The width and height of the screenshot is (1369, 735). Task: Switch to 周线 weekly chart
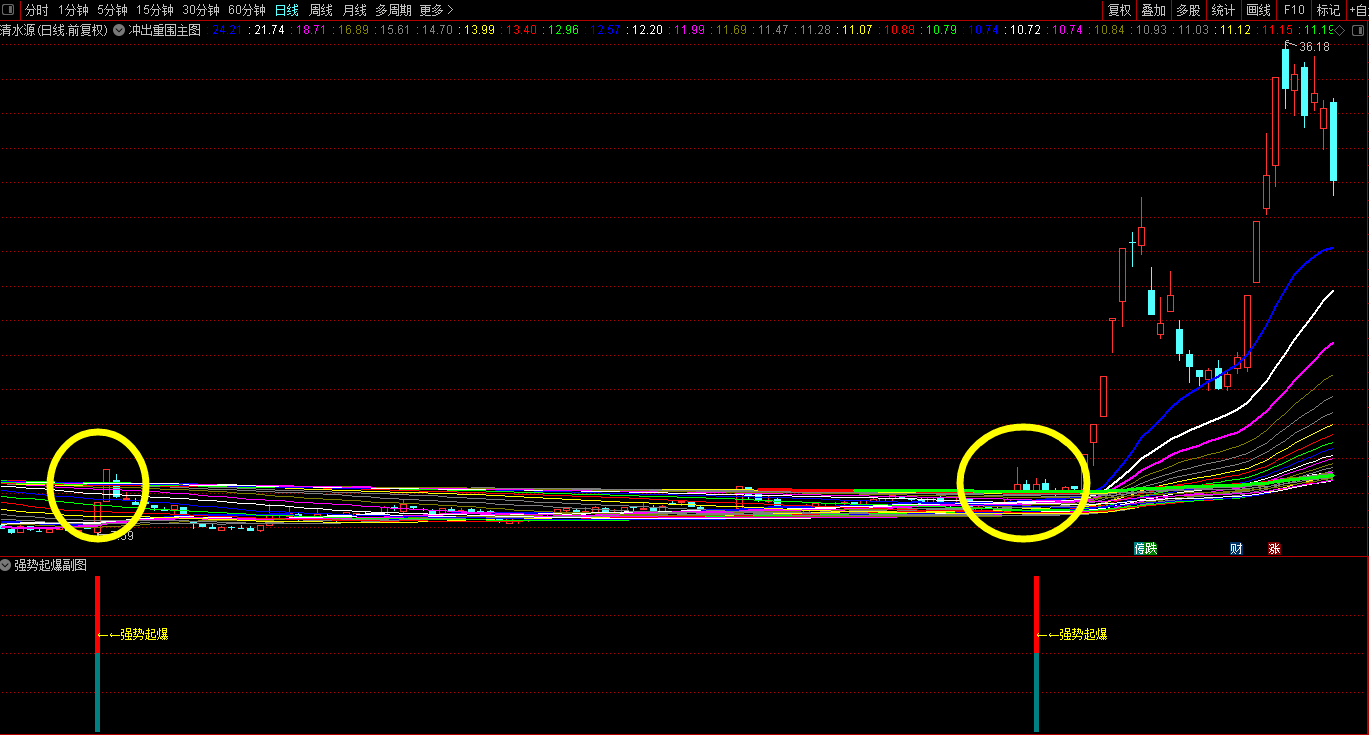pyautogui.click(x=321, y=10)
